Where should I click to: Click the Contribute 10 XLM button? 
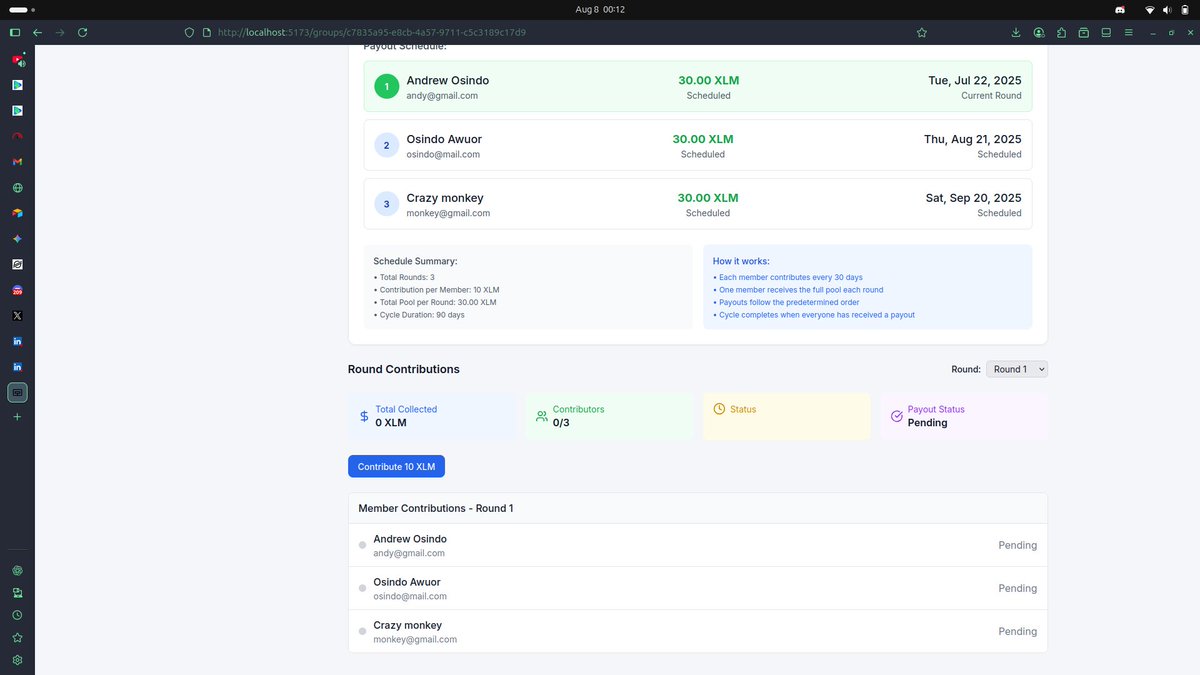[396, 466]
